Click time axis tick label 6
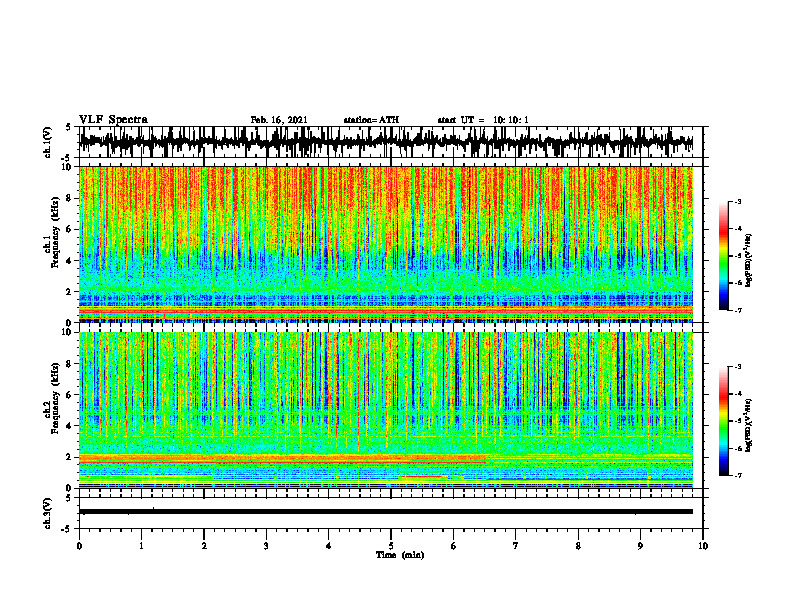The height and width of the screenshot is (612, 792). coord(454,546)
